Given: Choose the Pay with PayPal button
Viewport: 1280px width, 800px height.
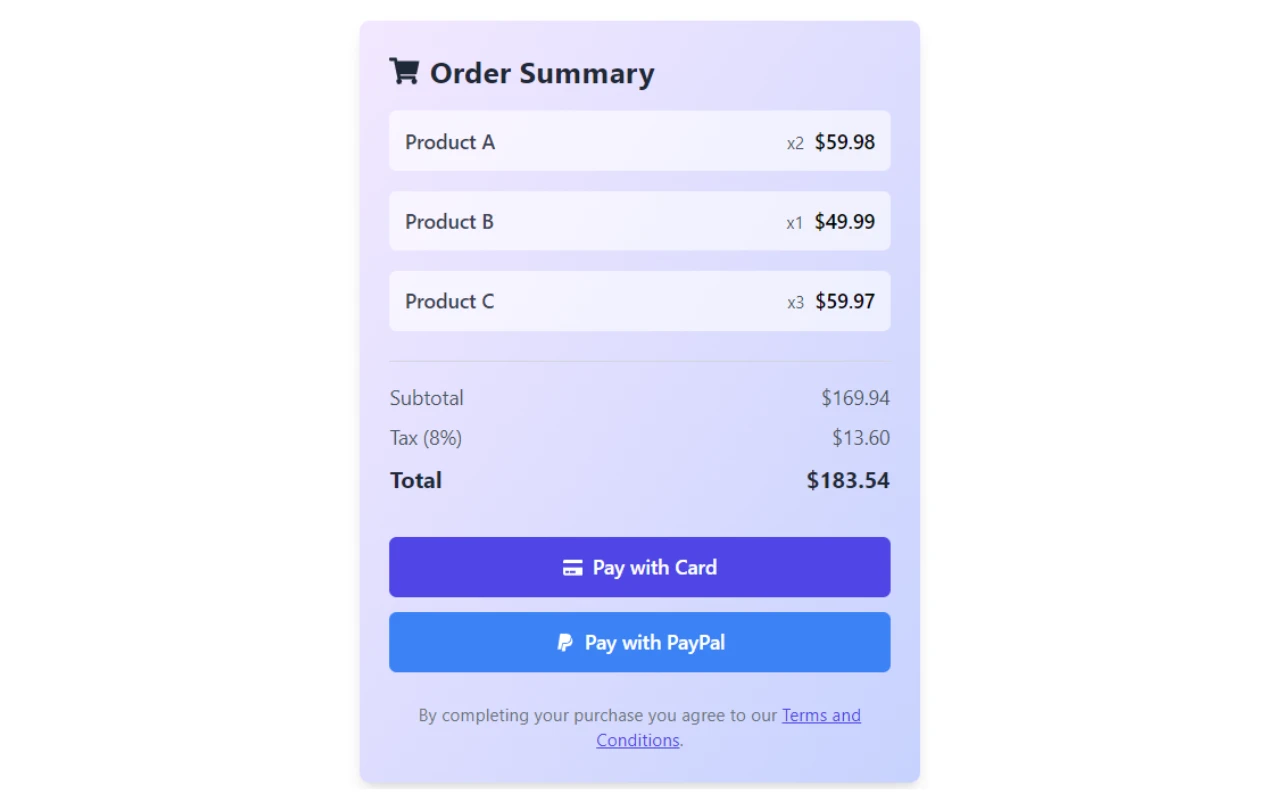Looking at the screenshot, I should (x=640, y=642).
